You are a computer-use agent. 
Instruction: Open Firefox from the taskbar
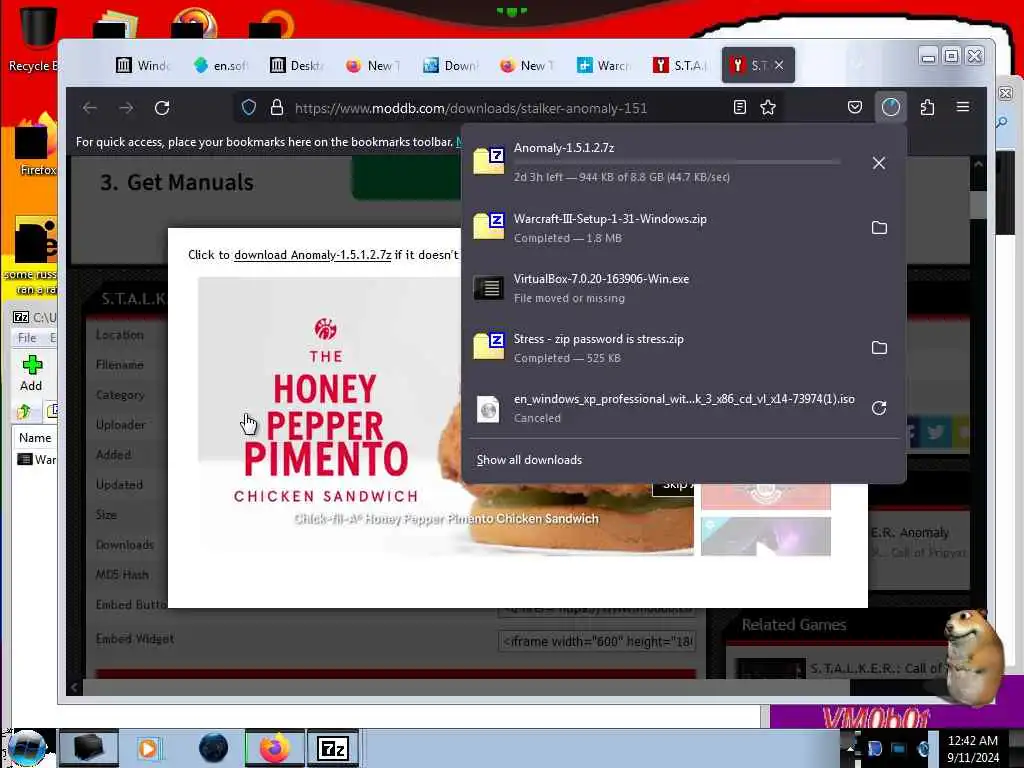click(x=275, y=748)
